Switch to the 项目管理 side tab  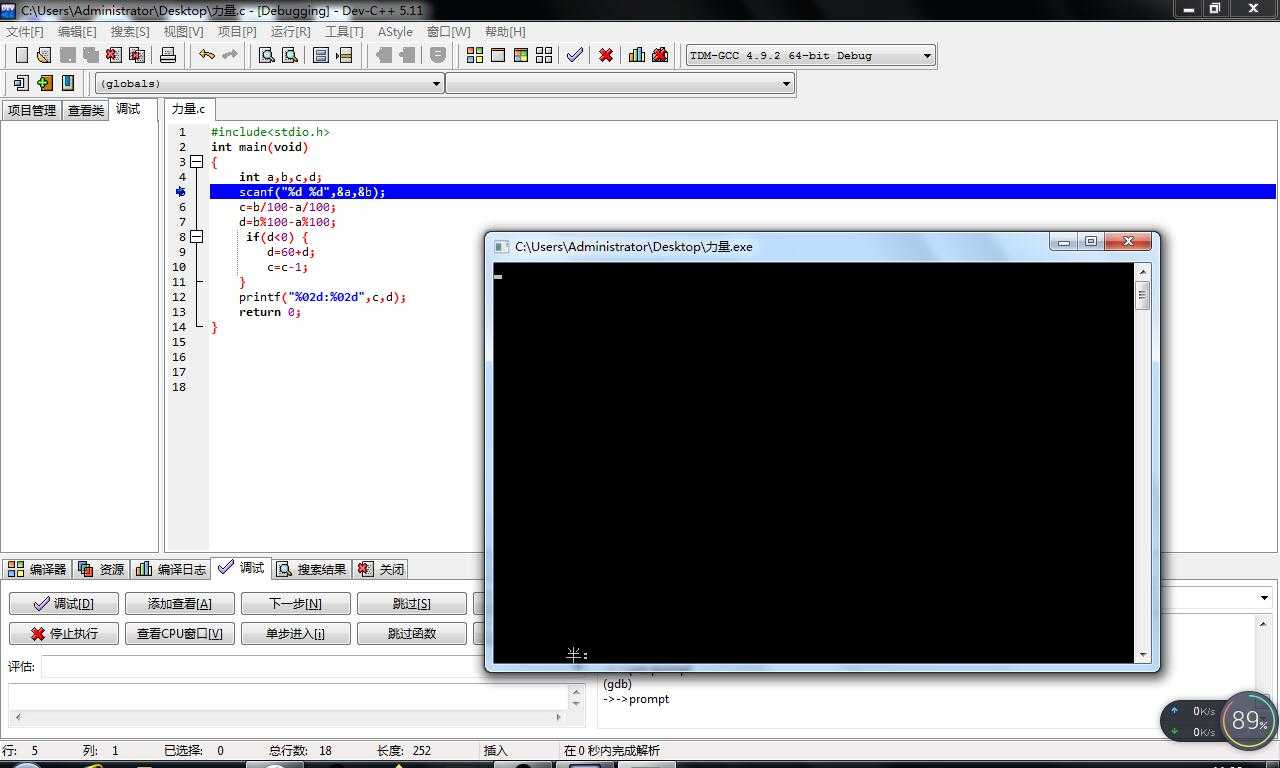point(32,110)
